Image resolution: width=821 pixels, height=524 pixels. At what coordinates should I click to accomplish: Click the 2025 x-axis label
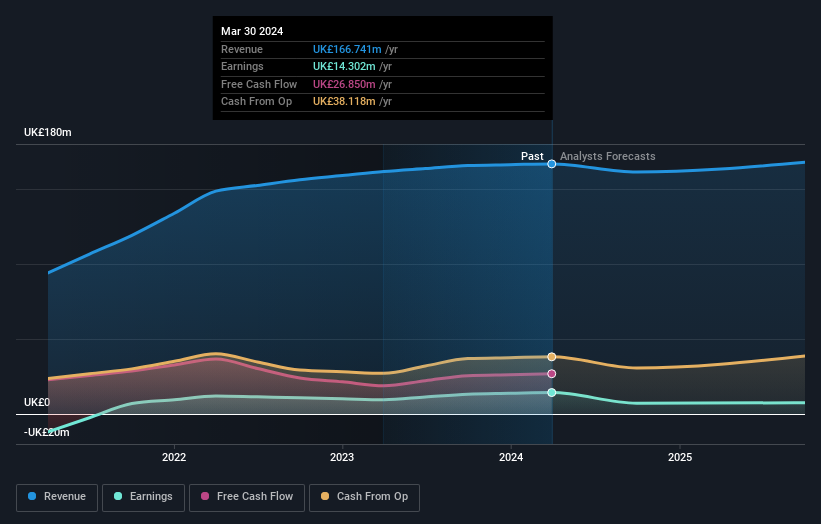pos(680,457)
